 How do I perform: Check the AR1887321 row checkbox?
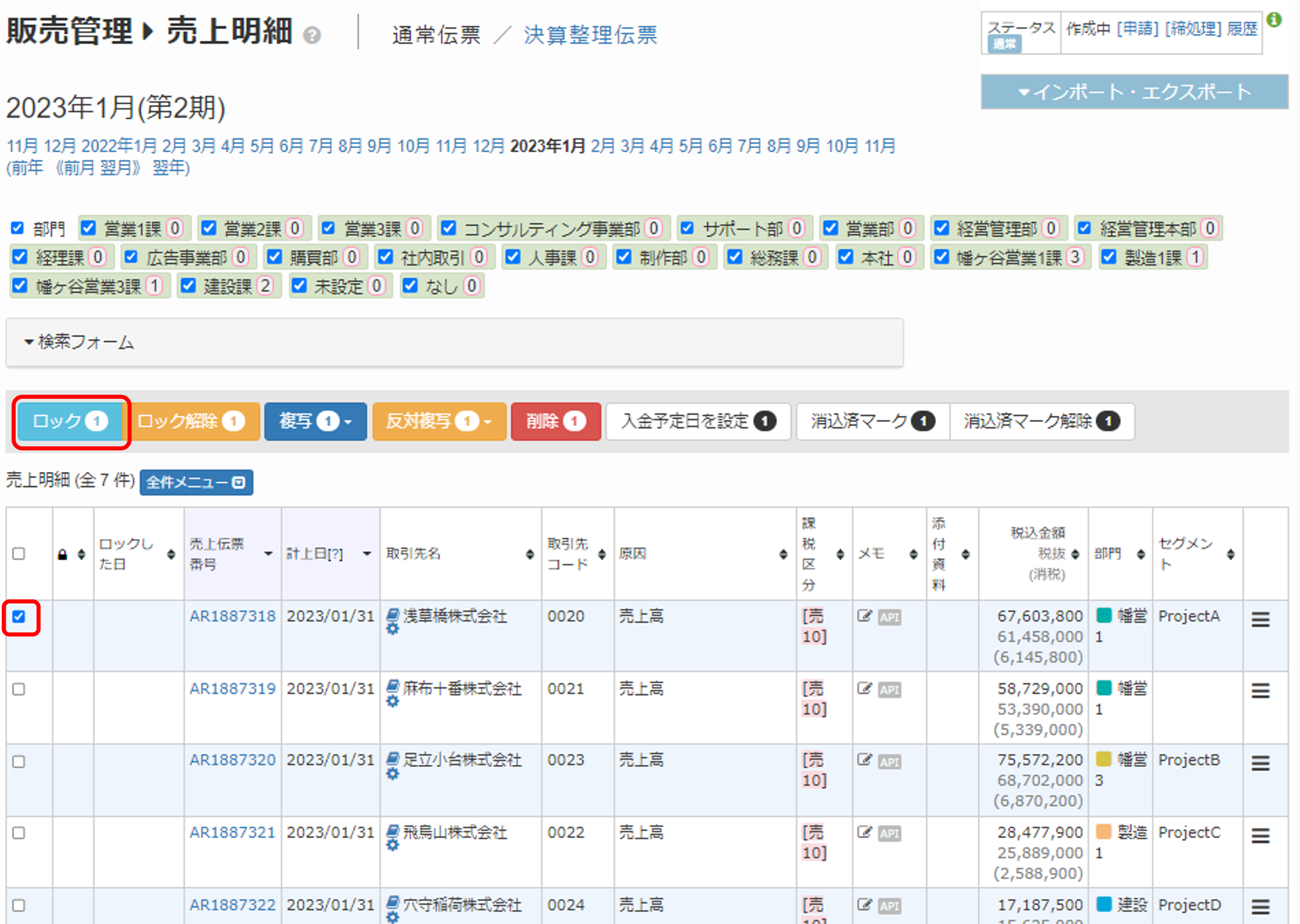(19, 833)
